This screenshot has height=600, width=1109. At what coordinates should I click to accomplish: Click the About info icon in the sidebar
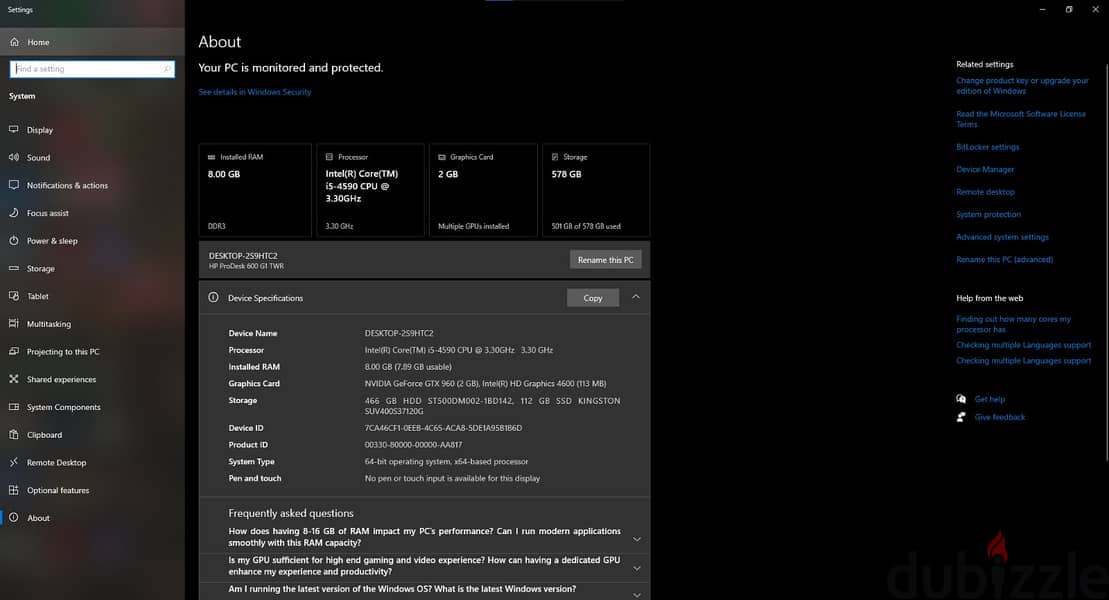point(13,517)
